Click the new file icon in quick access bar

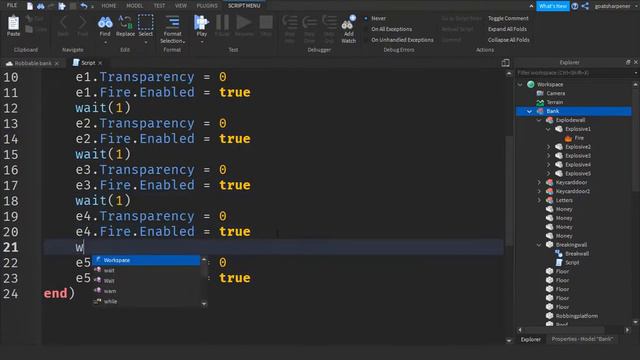(x=30, y=6)
